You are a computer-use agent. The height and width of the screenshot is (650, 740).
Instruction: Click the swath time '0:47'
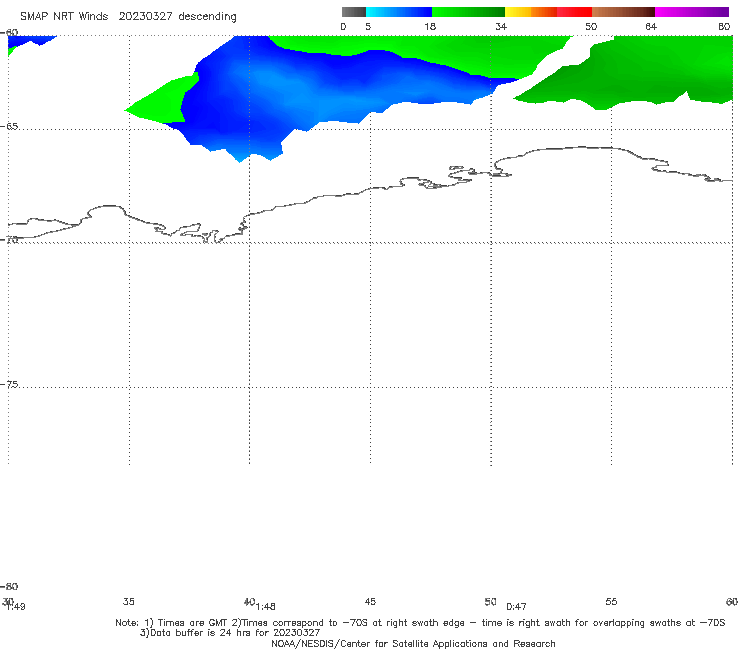click(x=516, y=607)
